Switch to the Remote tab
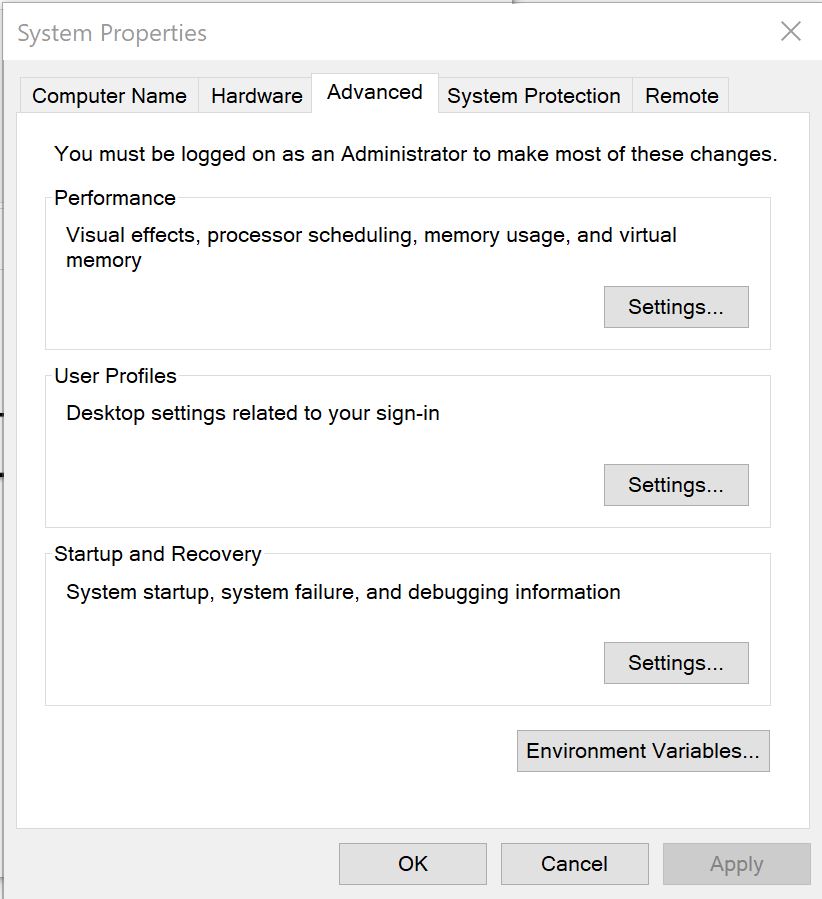This screenshot has width=822, height=899. (x=681, y=96)
